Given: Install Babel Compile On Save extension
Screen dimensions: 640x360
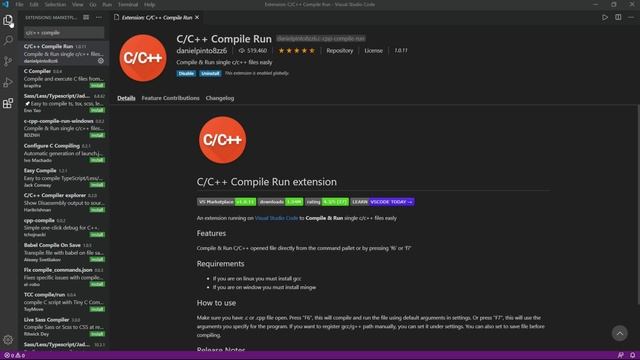Looking at the screenshot, I should [x=97, y=260].
